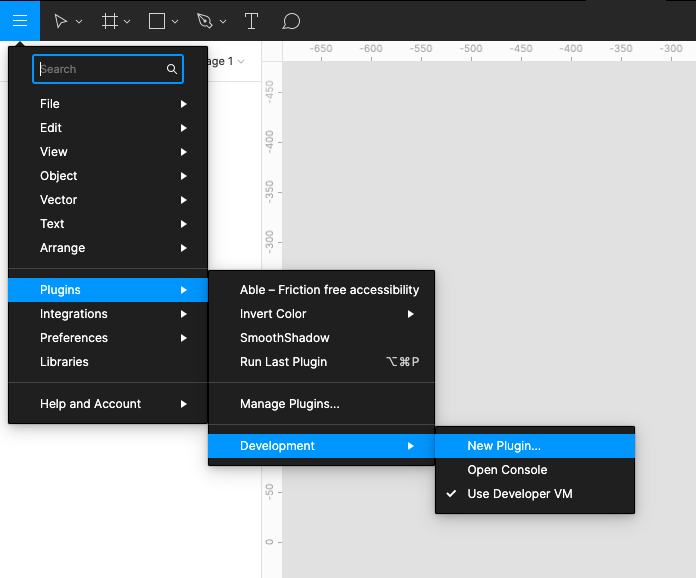Select the Rectangle shape tool icon

(157, 21)
